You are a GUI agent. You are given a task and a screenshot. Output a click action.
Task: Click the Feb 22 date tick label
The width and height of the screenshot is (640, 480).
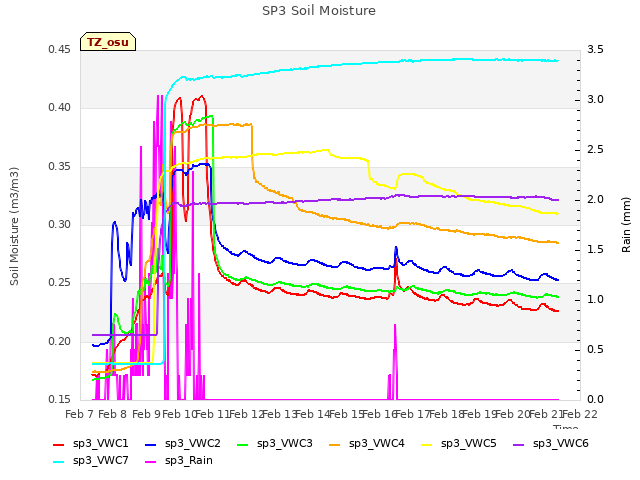[x=580, y=414]
